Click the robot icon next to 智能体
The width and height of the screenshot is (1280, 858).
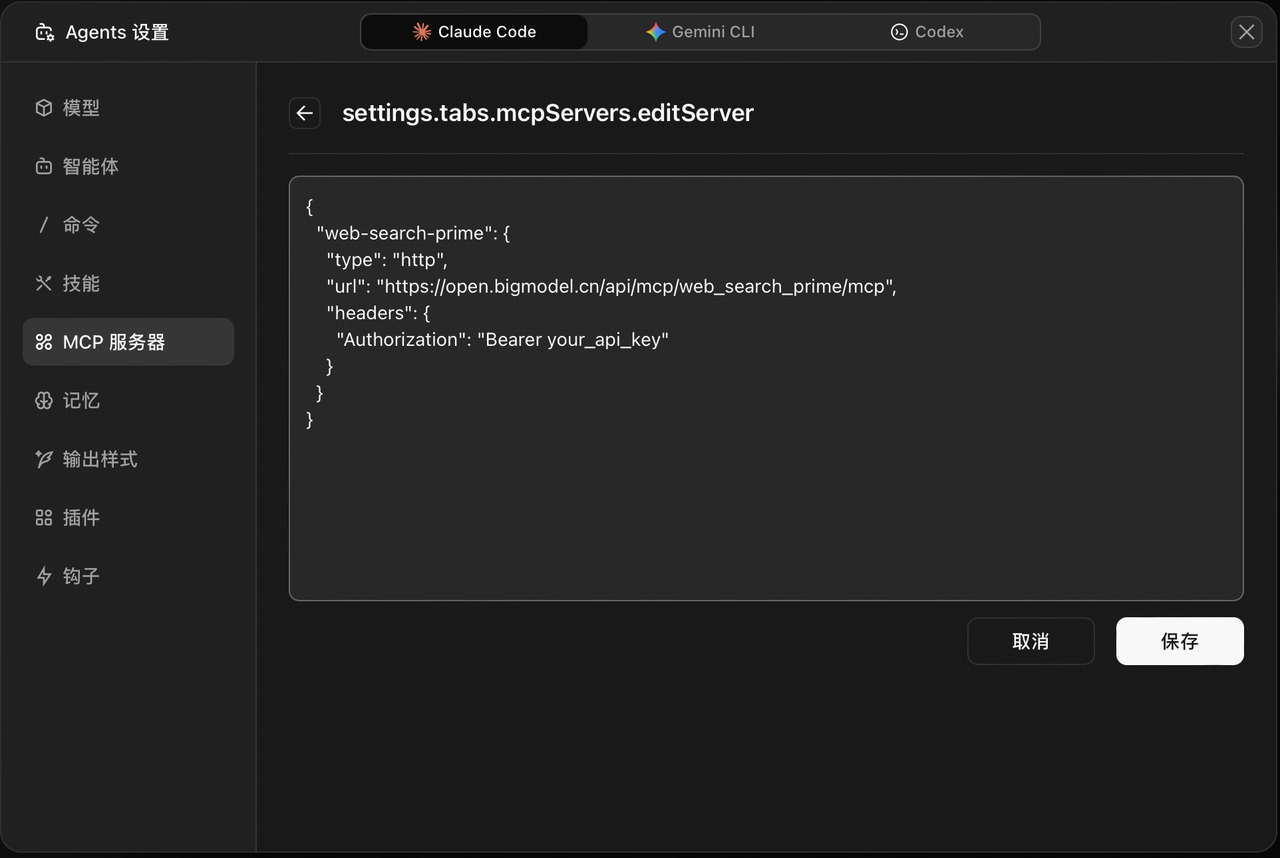click(44, 167)
